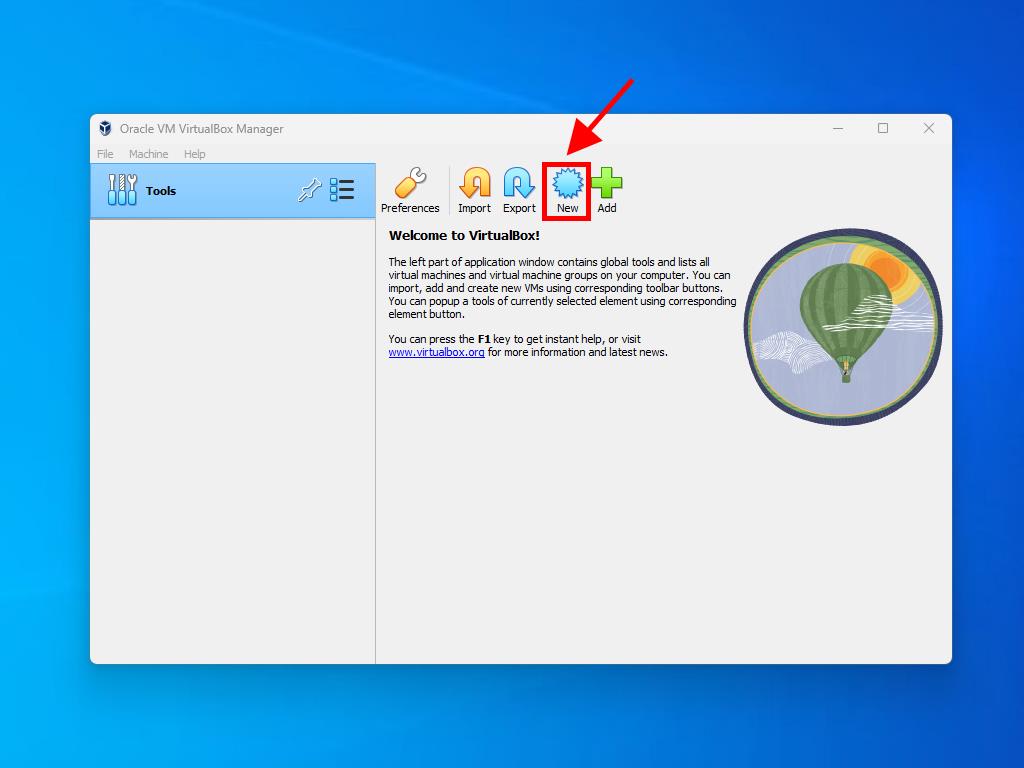Visit the www.virtualbox.org link
The height and width of the screenshot is (768, 1024).
[436, 352]
